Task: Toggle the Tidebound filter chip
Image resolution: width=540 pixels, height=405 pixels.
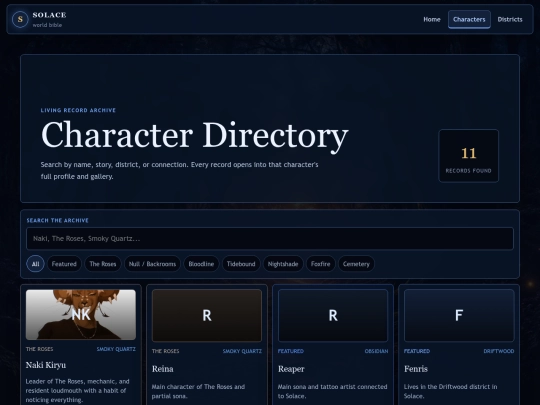Action: tap(241, 264)
